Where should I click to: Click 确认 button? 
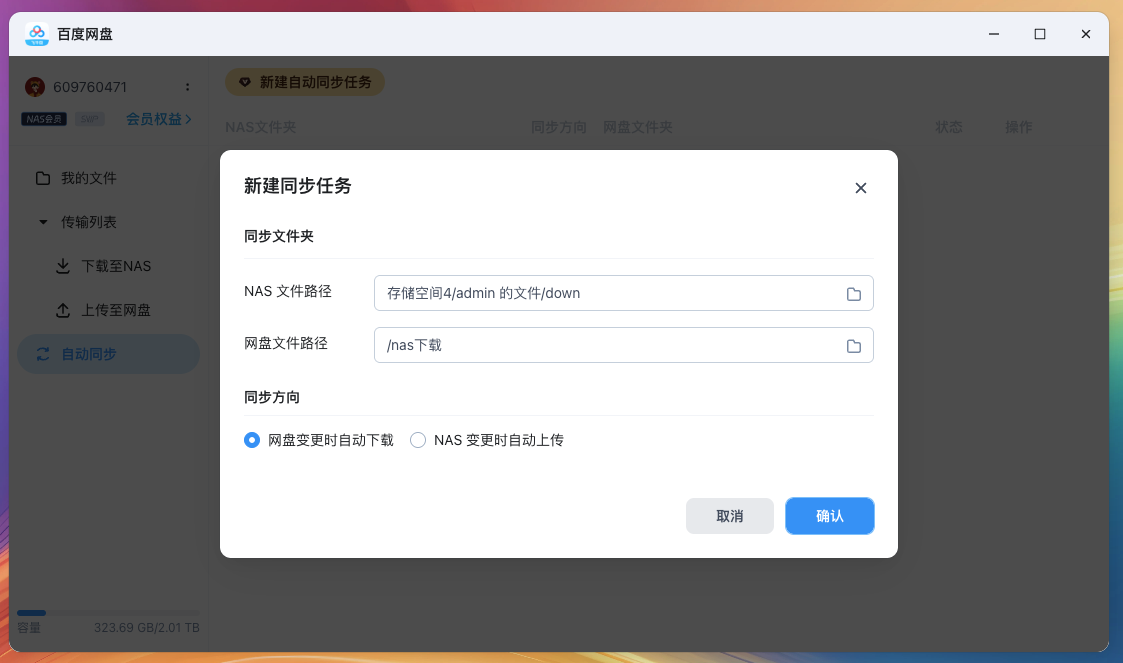coord(829,516)
